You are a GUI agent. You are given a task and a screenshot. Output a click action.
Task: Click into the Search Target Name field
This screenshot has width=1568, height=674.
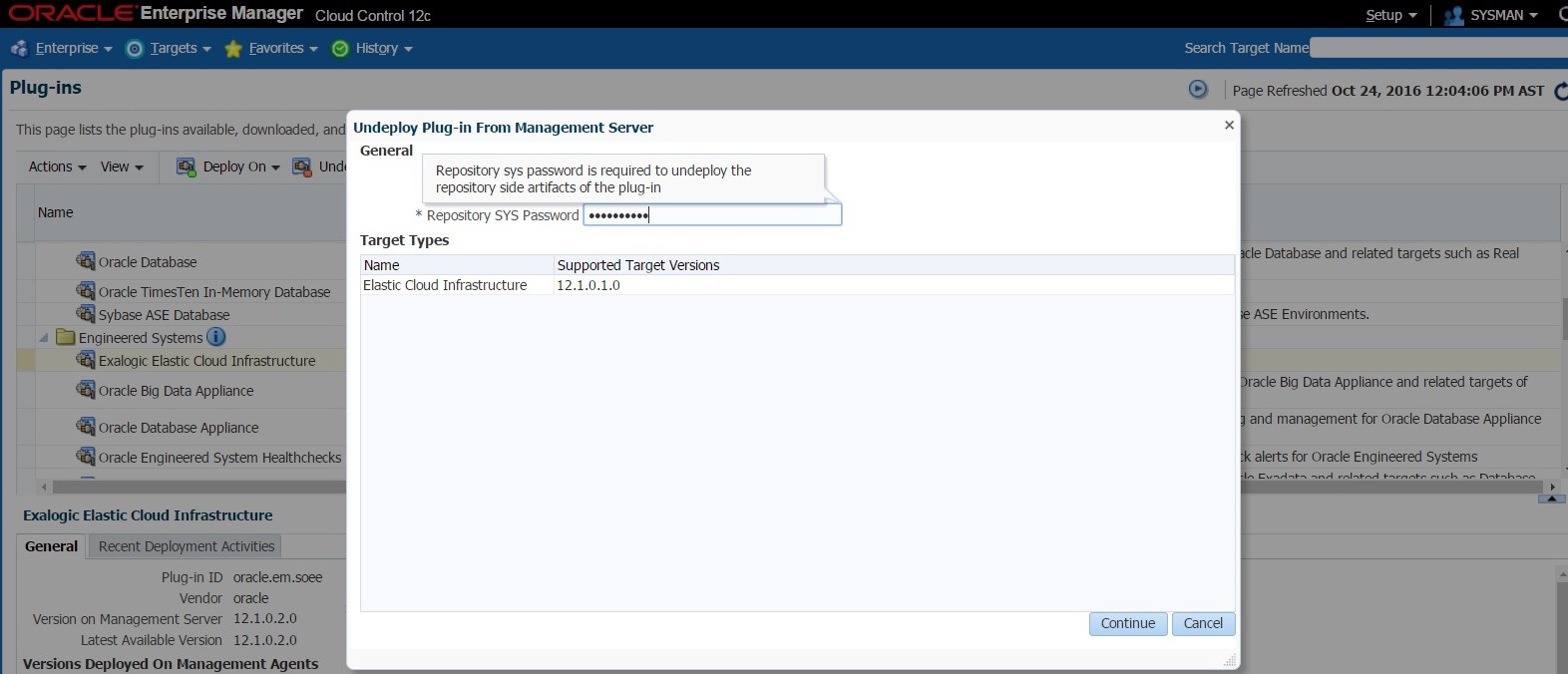pyautogui.click(x=1438, y=48)
